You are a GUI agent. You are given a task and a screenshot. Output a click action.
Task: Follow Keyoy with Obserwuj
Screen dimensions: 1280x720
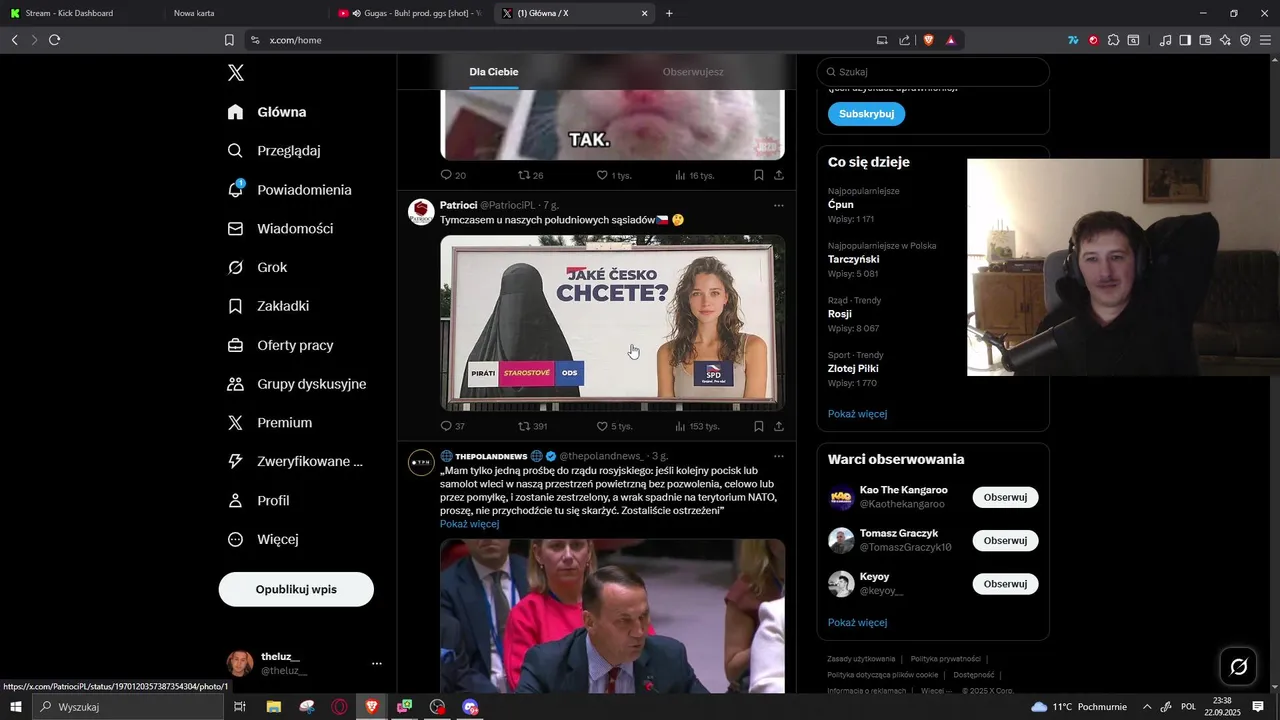coord(1005,583)
